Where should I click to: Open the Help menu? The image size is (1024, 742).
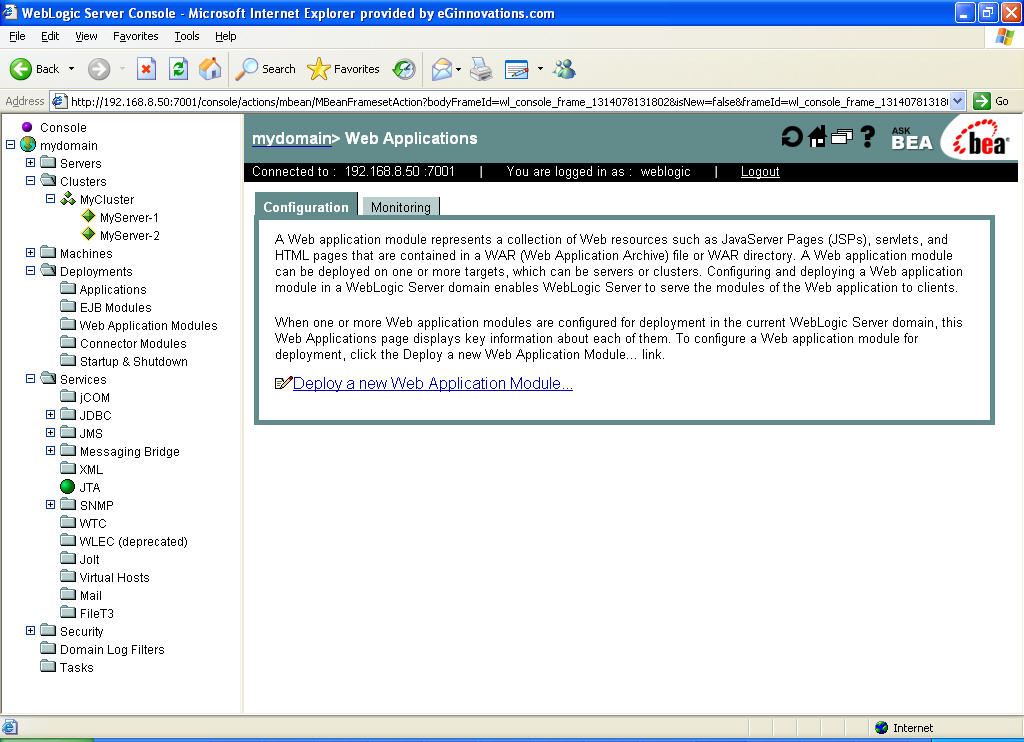pyautogui.click(x=225, y=36)
